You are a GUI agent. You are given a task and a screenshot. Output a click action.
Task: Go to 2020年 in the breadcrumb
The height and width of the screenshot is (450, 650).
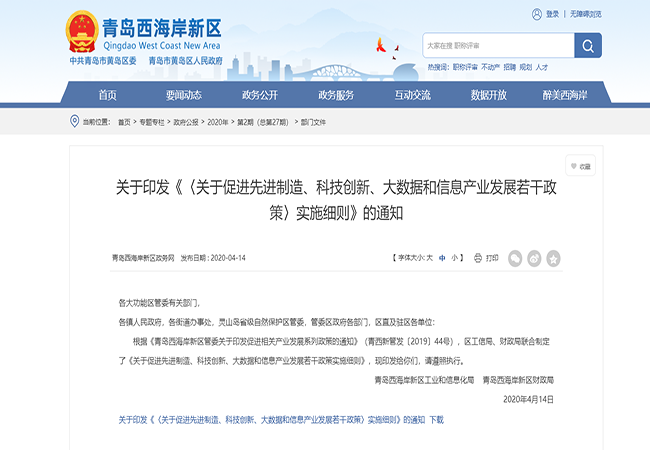pyautogui.click(x=218, y=122)
